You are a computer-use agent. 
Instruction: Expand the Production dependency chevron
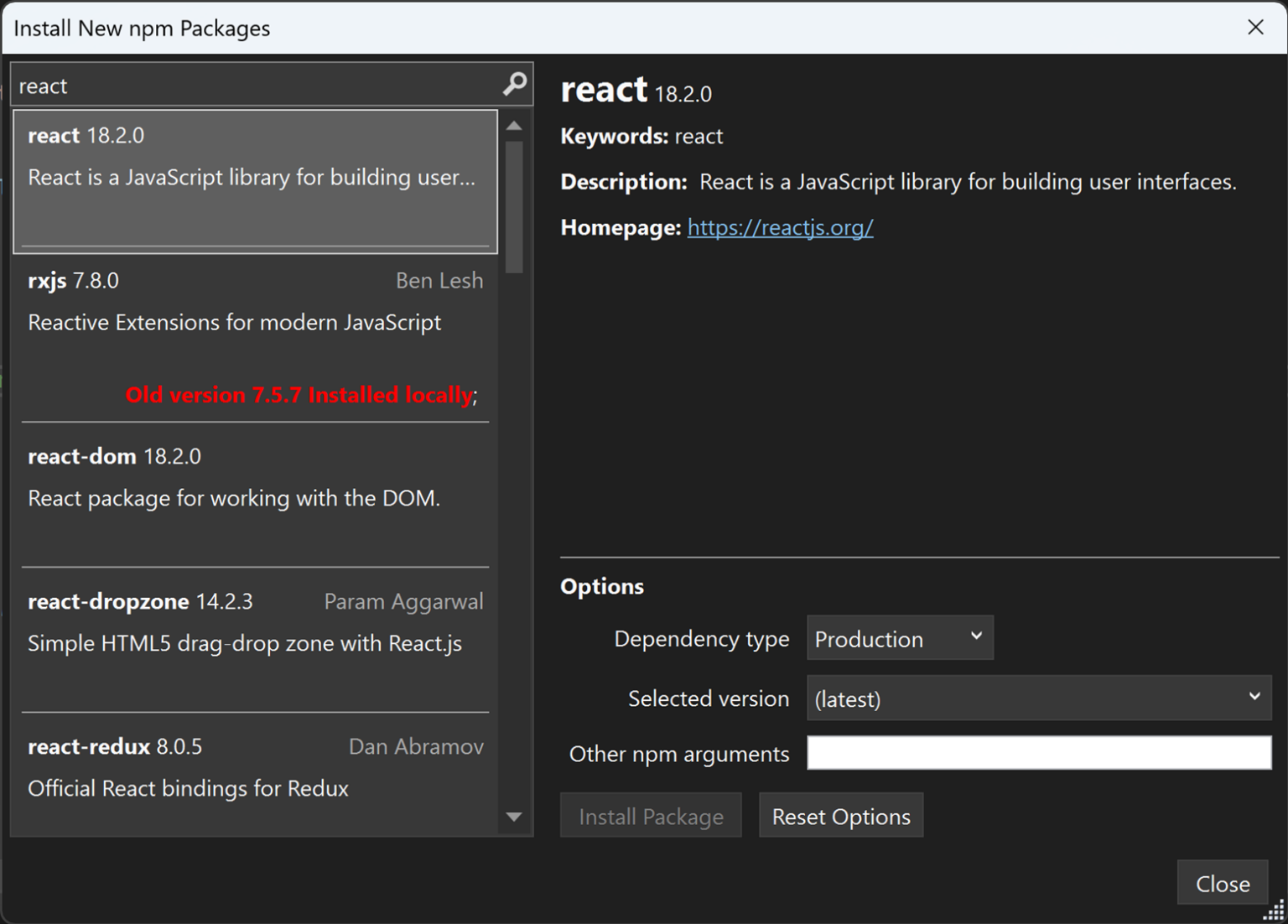click(x=975, y=637)
